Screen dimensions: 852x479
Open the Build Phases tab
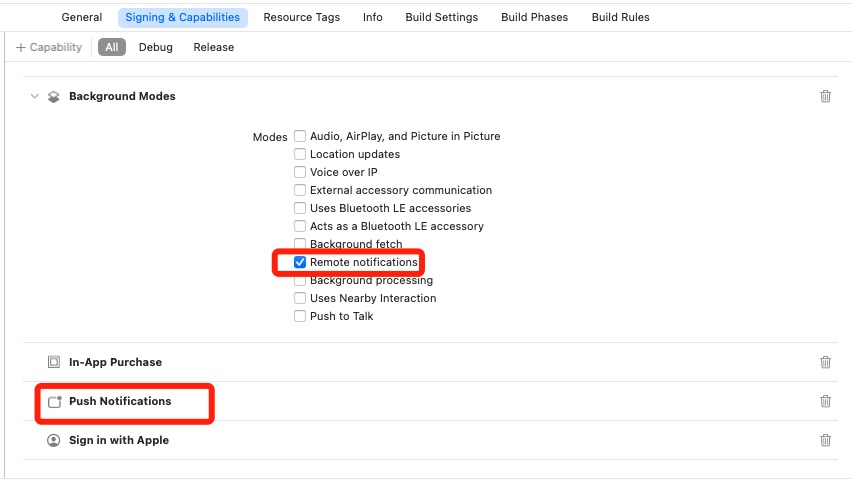click(534, 17)
